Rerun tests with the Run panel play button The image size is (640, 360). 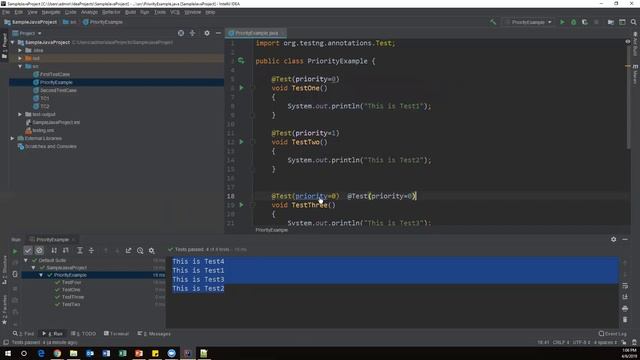pyautogui.click(x=15, y=251)
